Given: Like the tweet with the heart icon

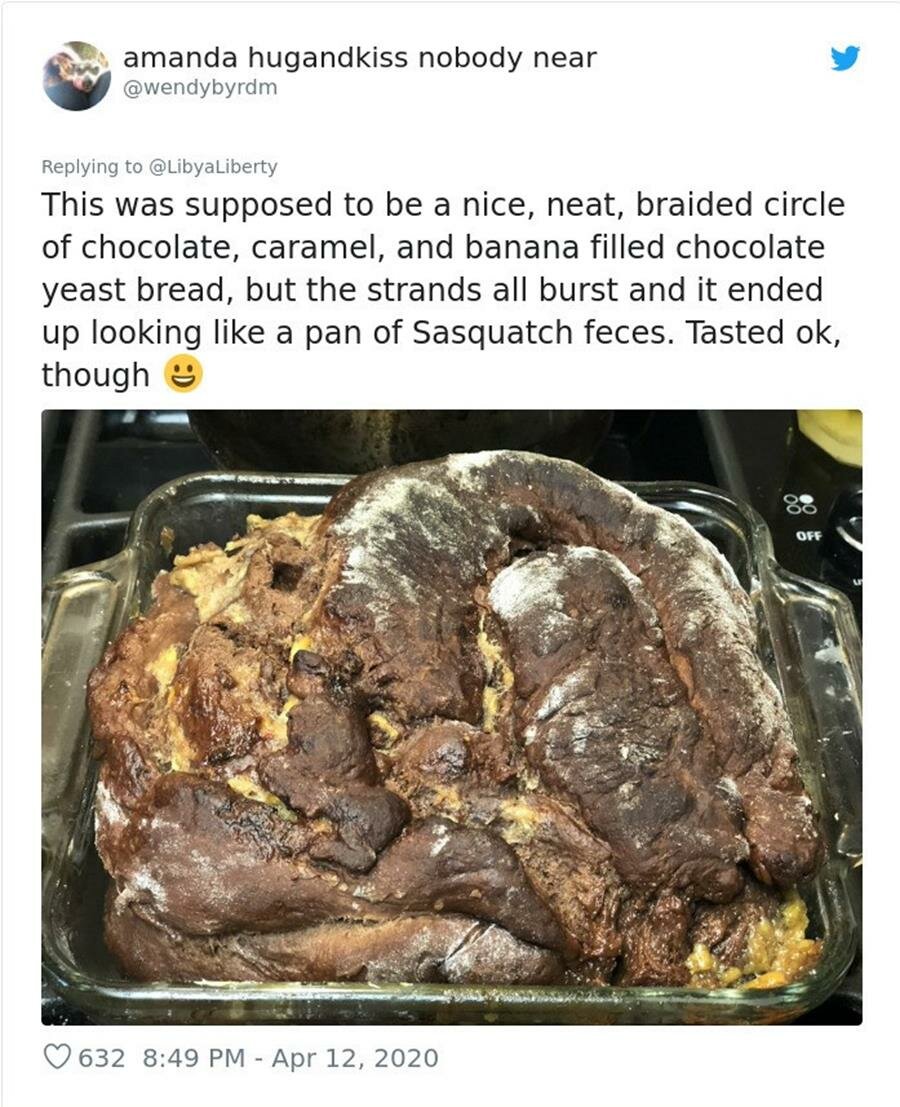Looking at the screenshot, I should 57,1057.
